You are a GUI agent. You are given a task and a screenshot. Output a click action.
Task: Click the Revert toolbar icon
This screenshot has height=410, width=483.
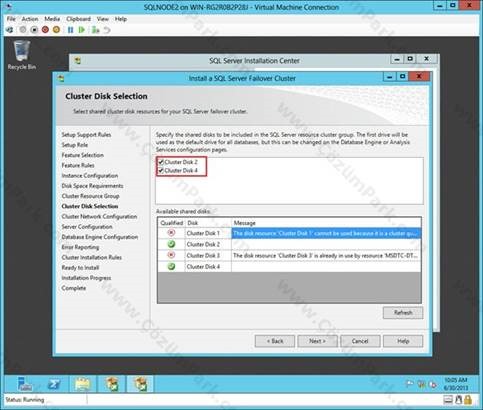107,30
